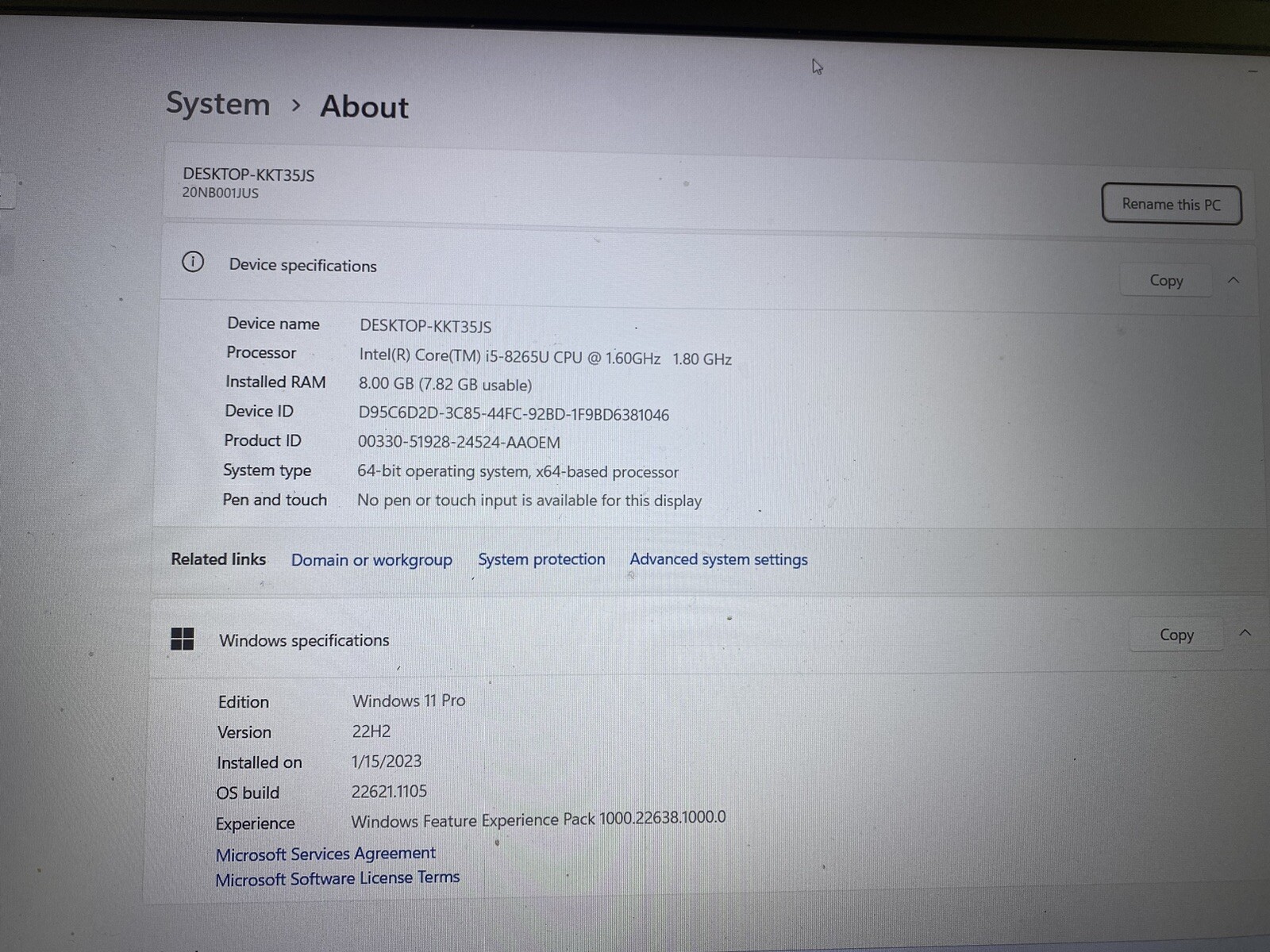Screen dimensions: 1270x952
Task: Select the installed RAM value 8.00 GB
Action: coord(445,385)
